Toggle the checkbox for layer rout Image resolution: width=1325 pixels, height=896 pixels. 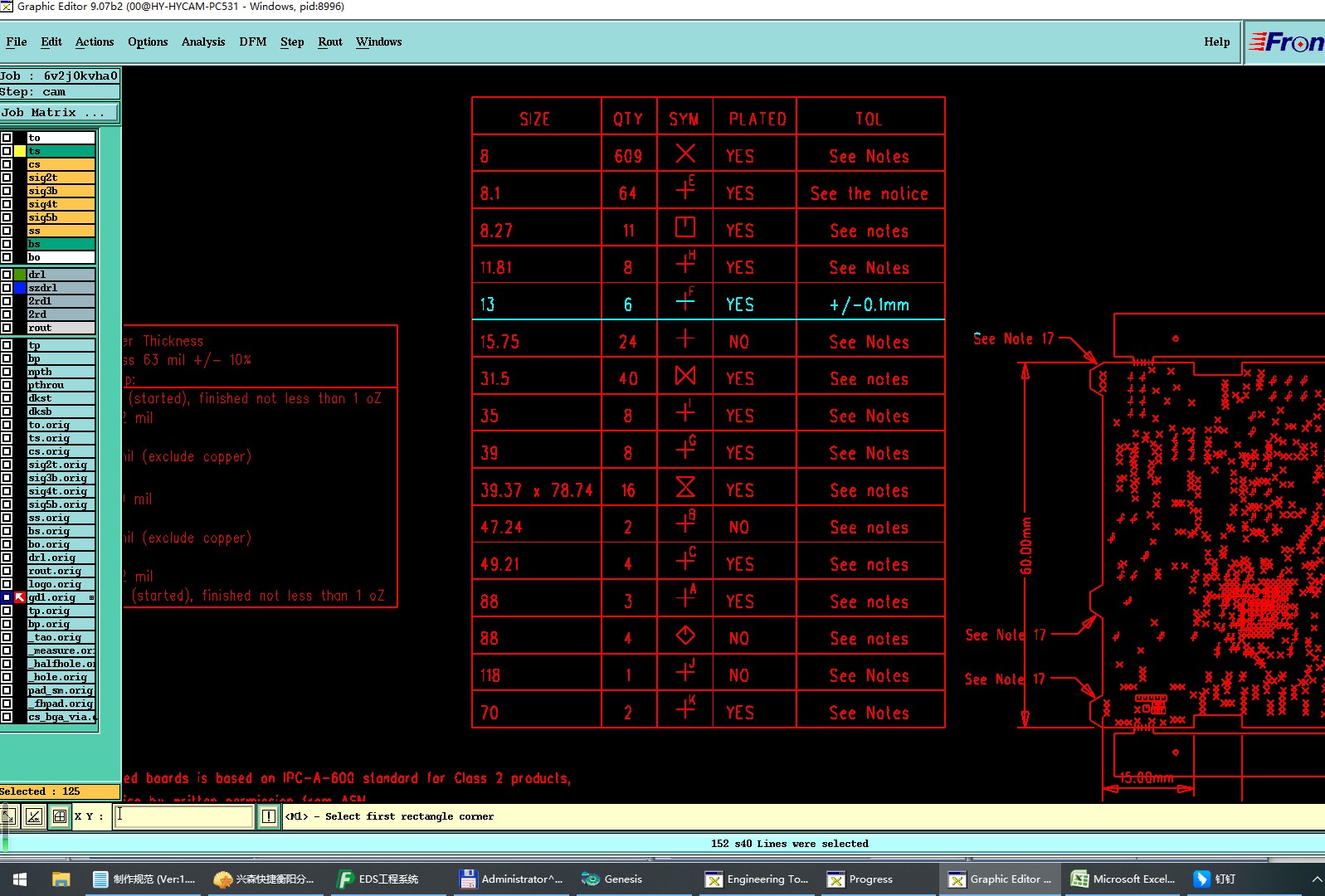pyautogui.click(x=7, y=328)
